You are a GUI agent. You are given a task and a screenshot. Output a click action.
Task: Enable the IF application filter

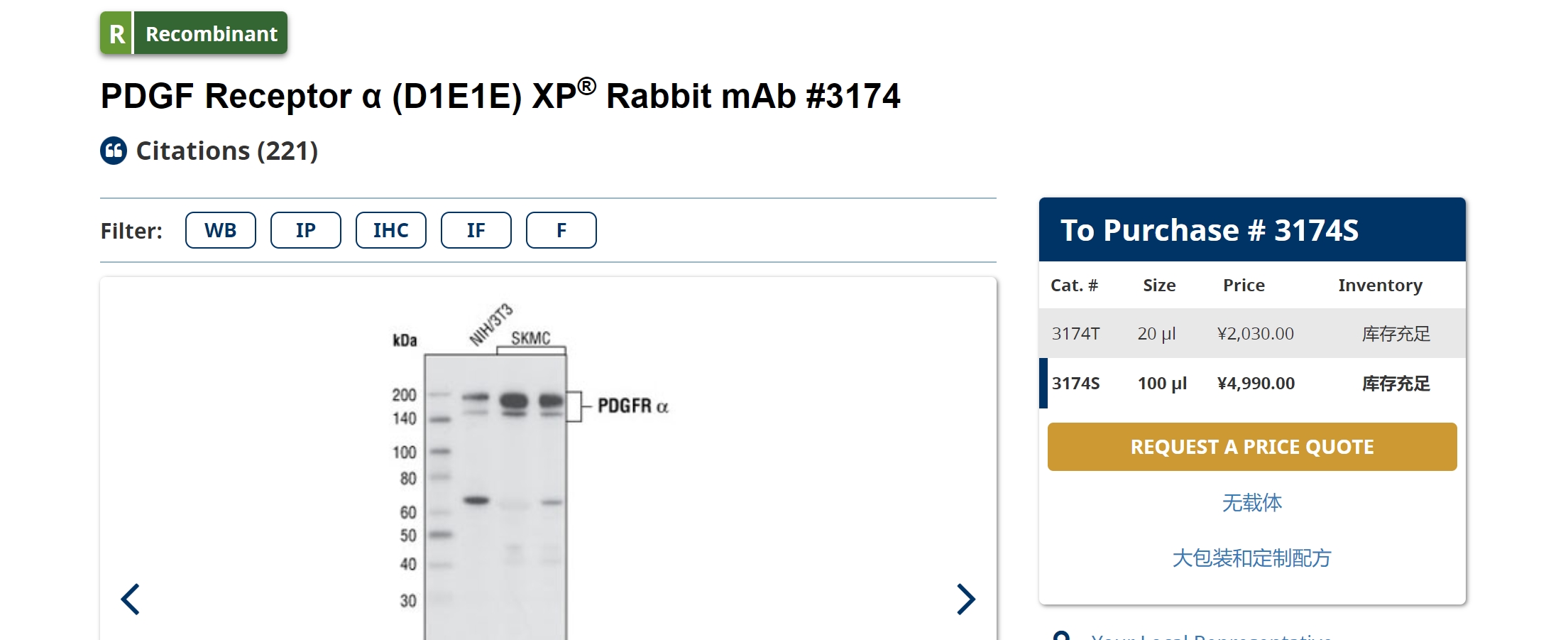click(x=476, y=230)
